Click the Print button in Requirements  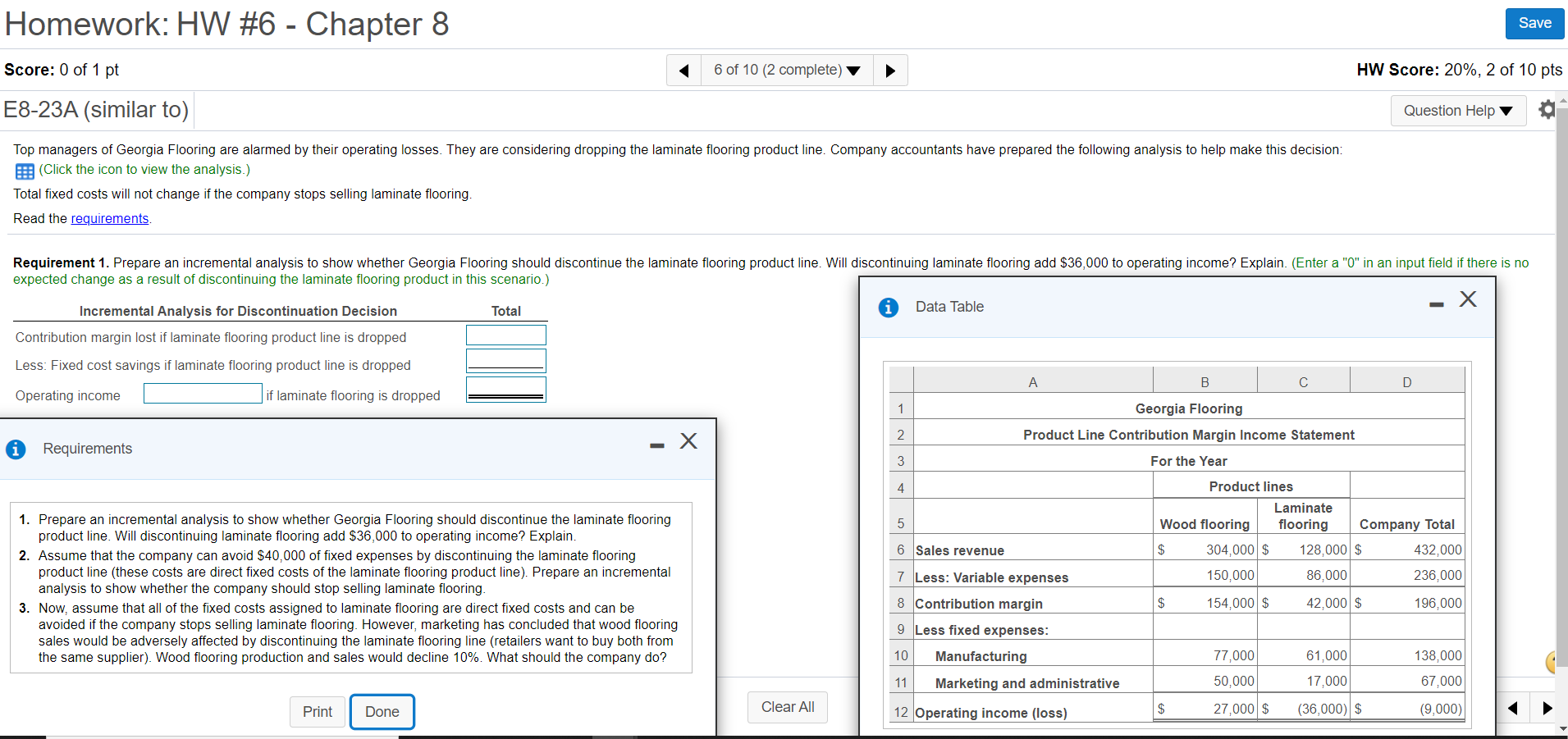click(x=318, y=711)
